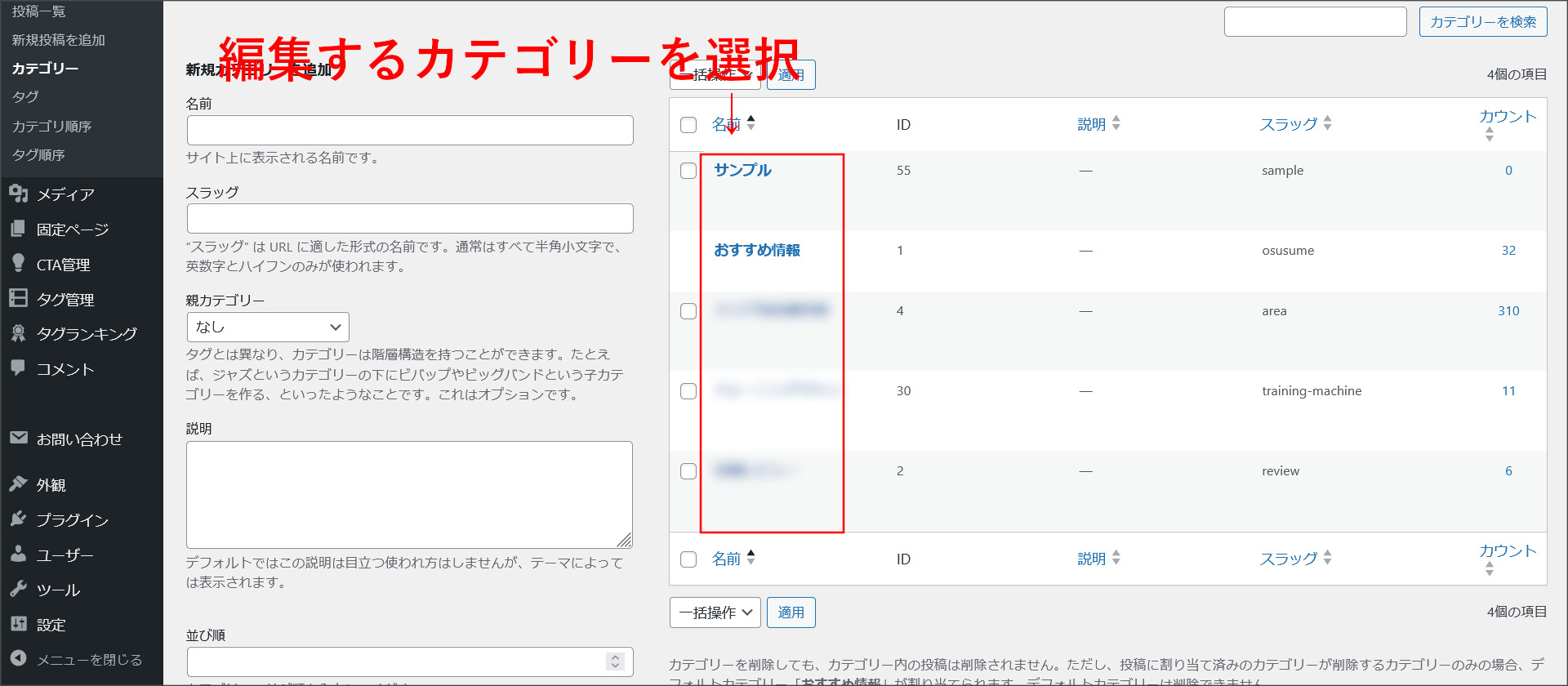Open the Tools (ツール) wrench icon
Image resolution: width=1568 pixels, height=686 pixels.
click(18, 589)
